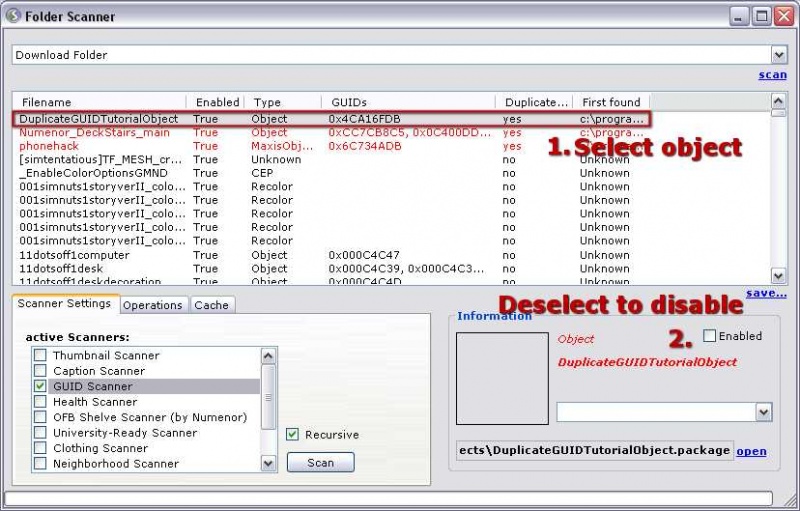Click the save... link

766,293
